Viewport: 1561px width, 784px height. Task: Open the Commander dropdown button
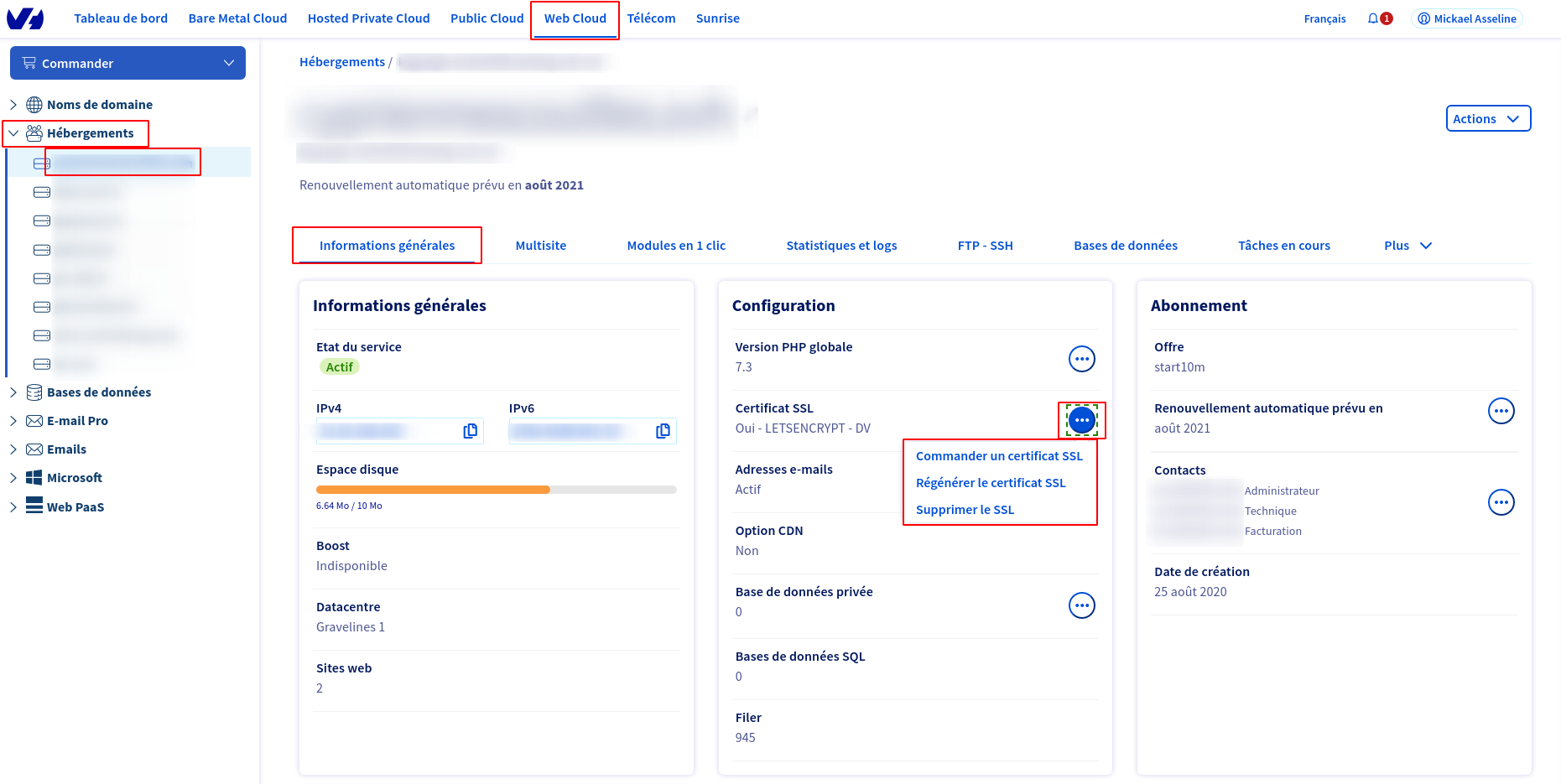[x=127, y=63]
